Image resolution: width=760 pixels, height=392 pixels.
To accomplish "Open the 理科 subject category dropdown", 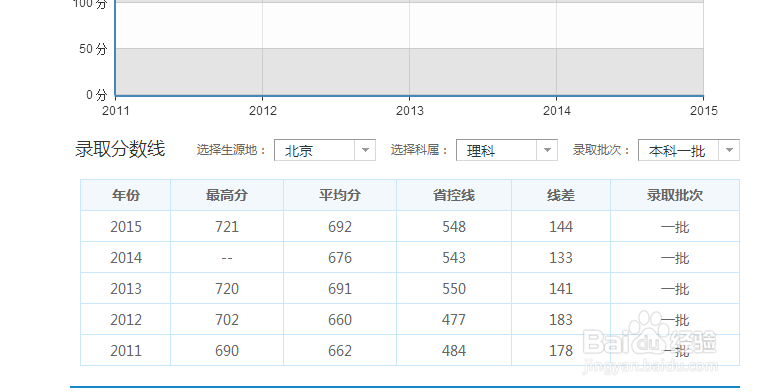I will point(507,150).
